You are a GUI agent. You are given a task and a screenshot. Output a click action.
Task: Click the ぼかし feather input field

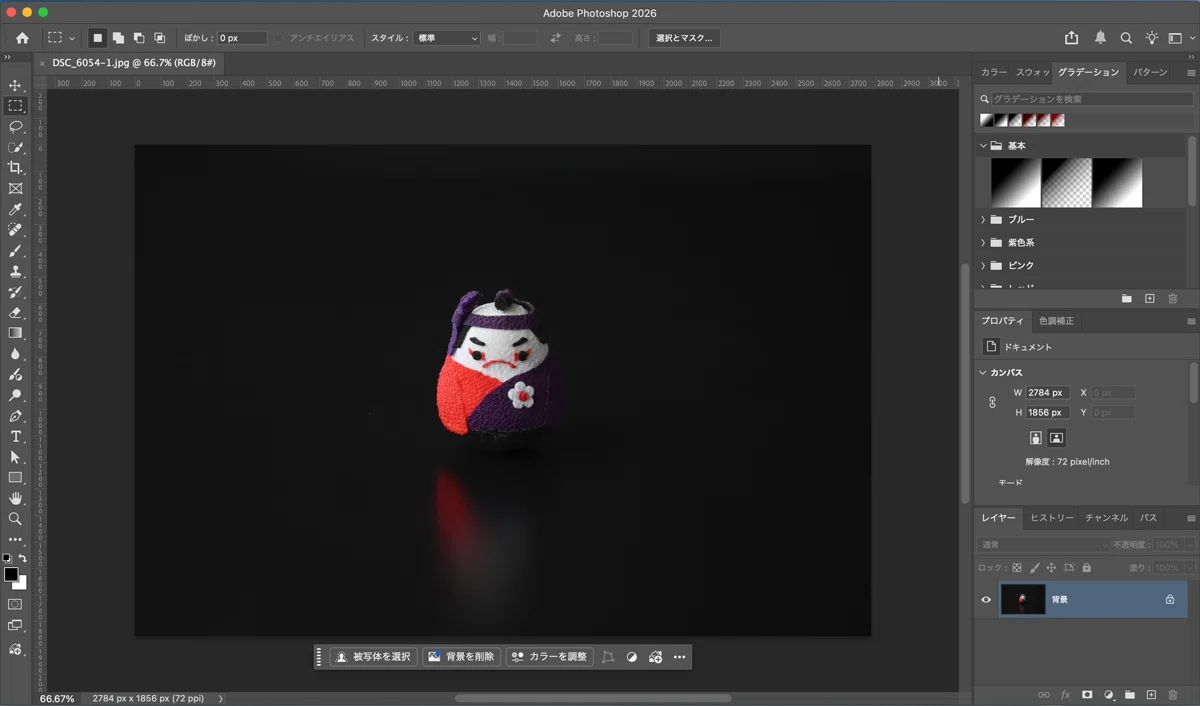coord(242,38)
